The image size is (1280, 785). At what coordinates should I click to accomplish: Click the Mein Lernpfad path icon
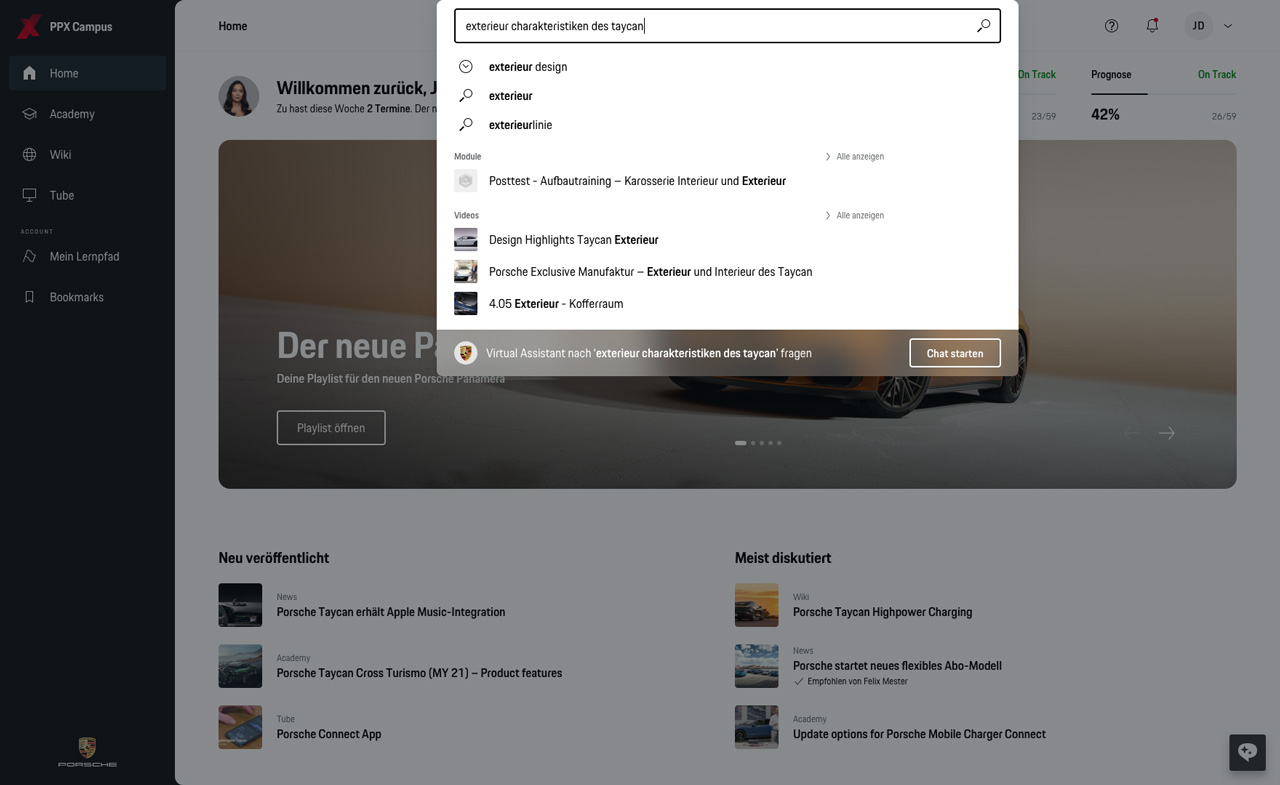pos(30,257)
